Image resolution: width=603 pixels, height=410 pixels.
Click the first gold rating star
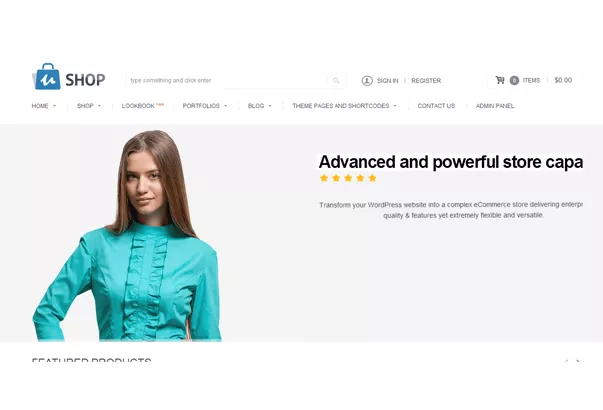point(324,178)
